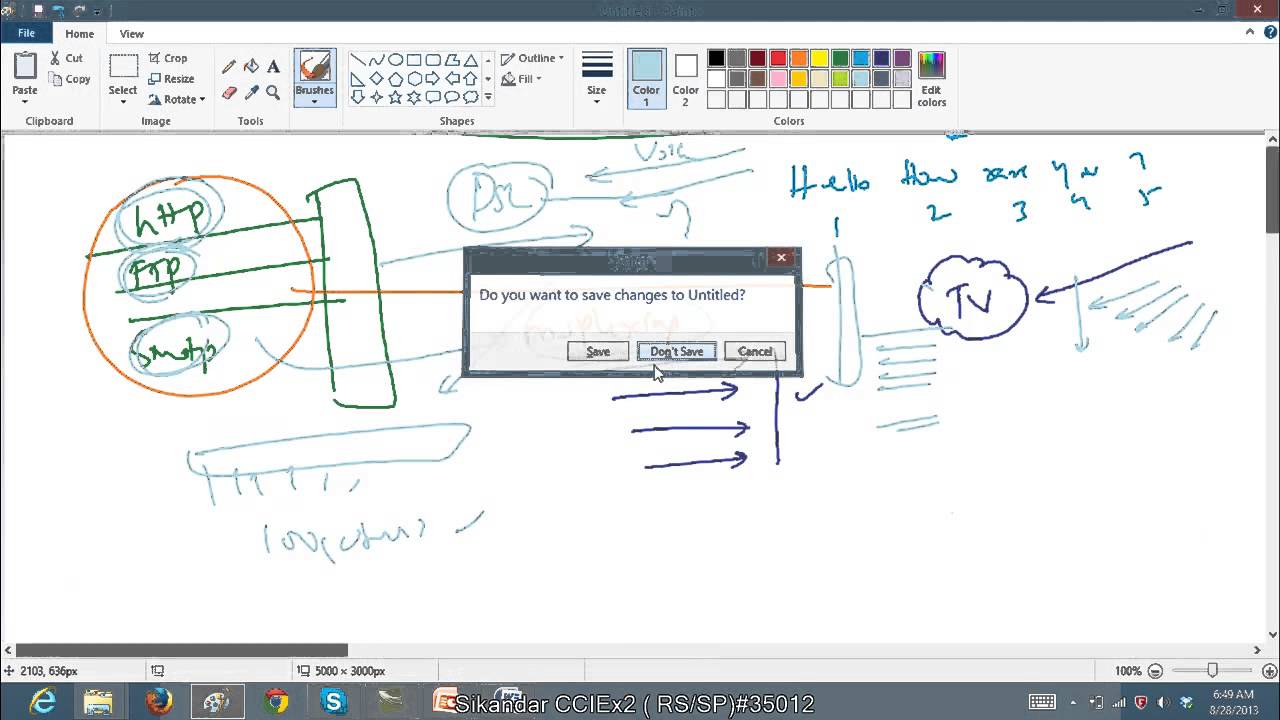Click Save in the dialog

pyautogui.click(x=598, y=351)
